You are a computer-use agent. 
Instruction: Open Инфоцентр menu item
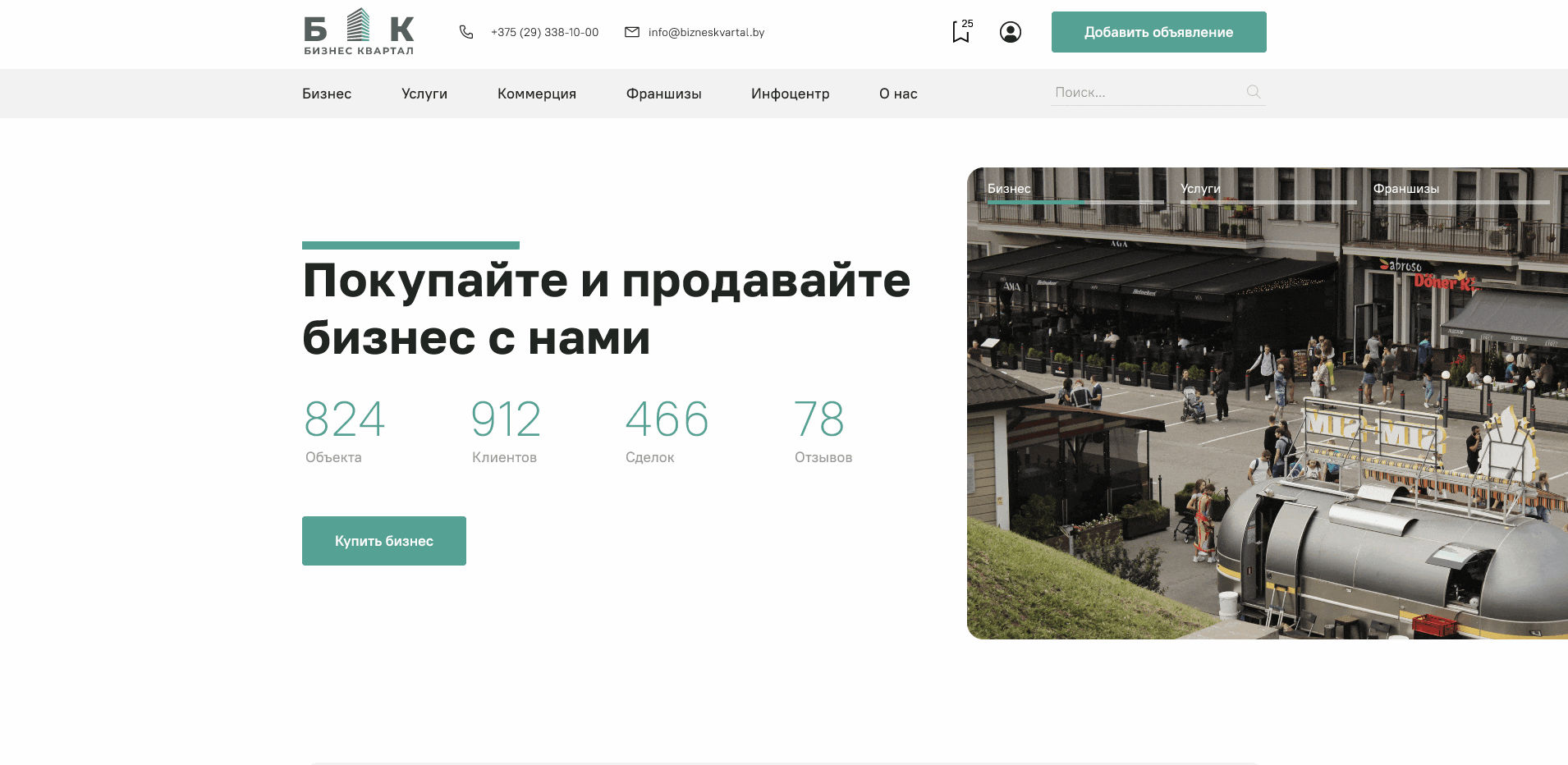coord(790,94)
